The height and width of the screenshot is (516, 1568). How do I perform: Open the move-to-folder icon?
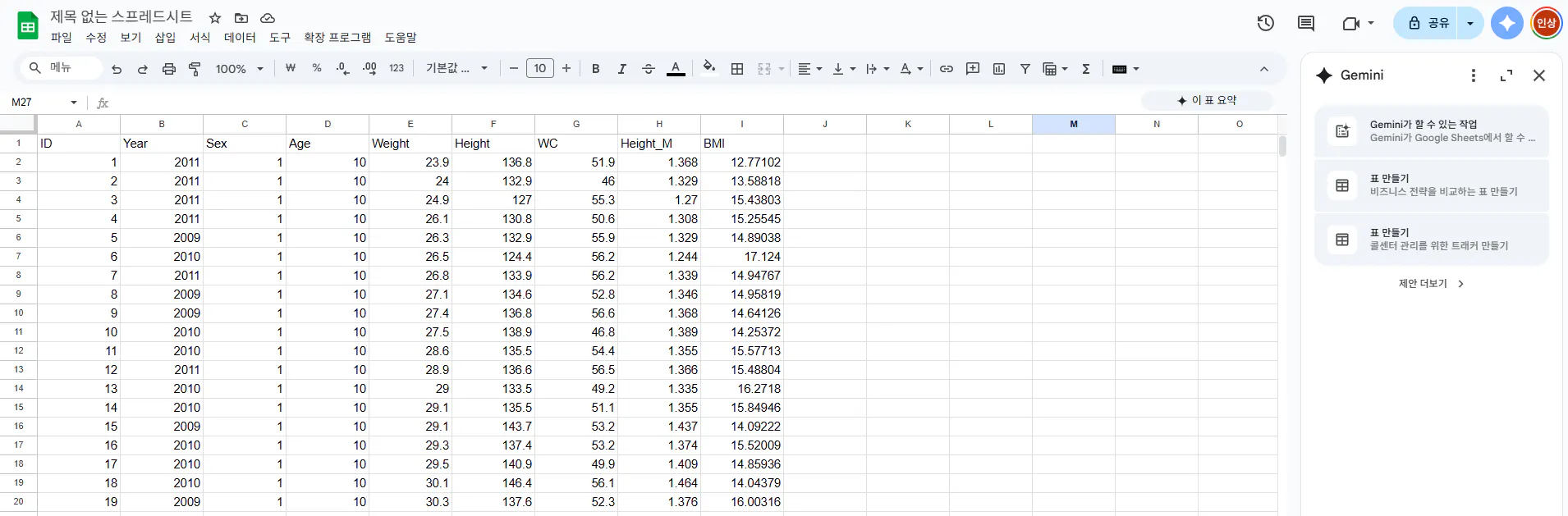(x=241, y=18)
